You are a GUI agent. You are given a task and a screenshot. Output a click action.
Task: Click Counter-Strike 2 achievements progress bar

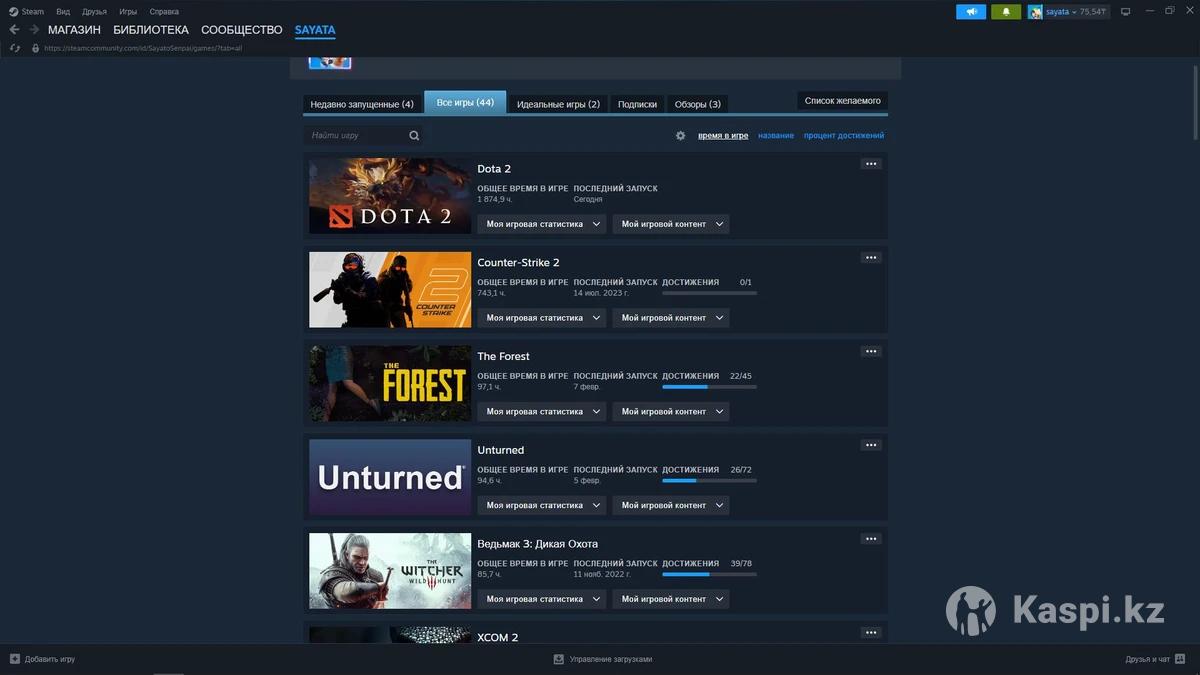point(709,293)
